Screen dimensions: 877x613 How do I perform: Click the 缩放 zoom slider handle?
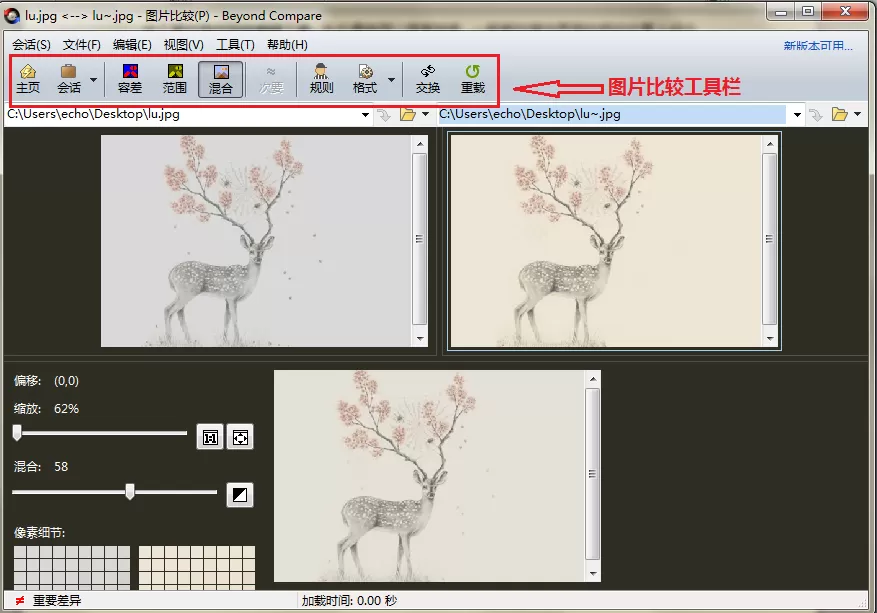(x=17, y=432)
